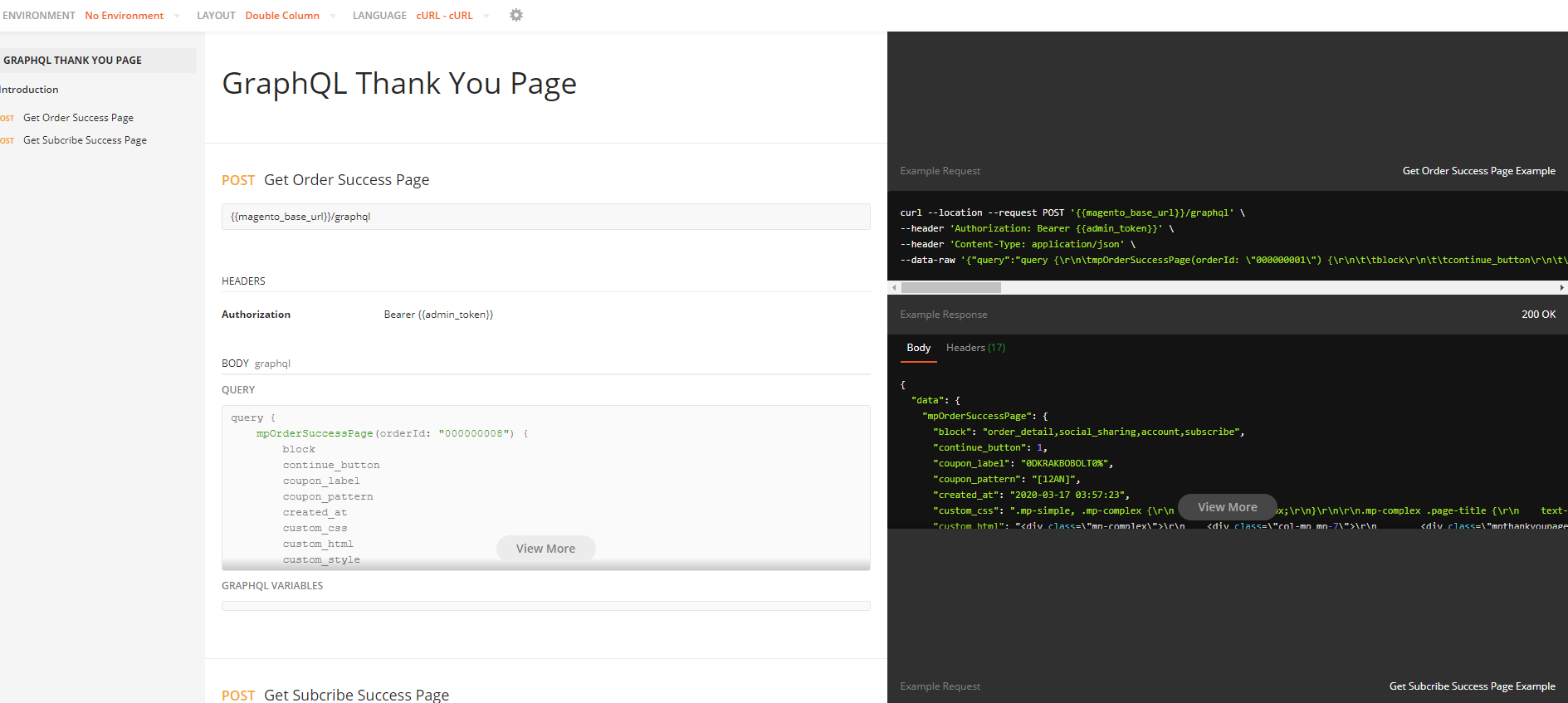Open the Get Subcribe Success Page Example selector

1472,686
